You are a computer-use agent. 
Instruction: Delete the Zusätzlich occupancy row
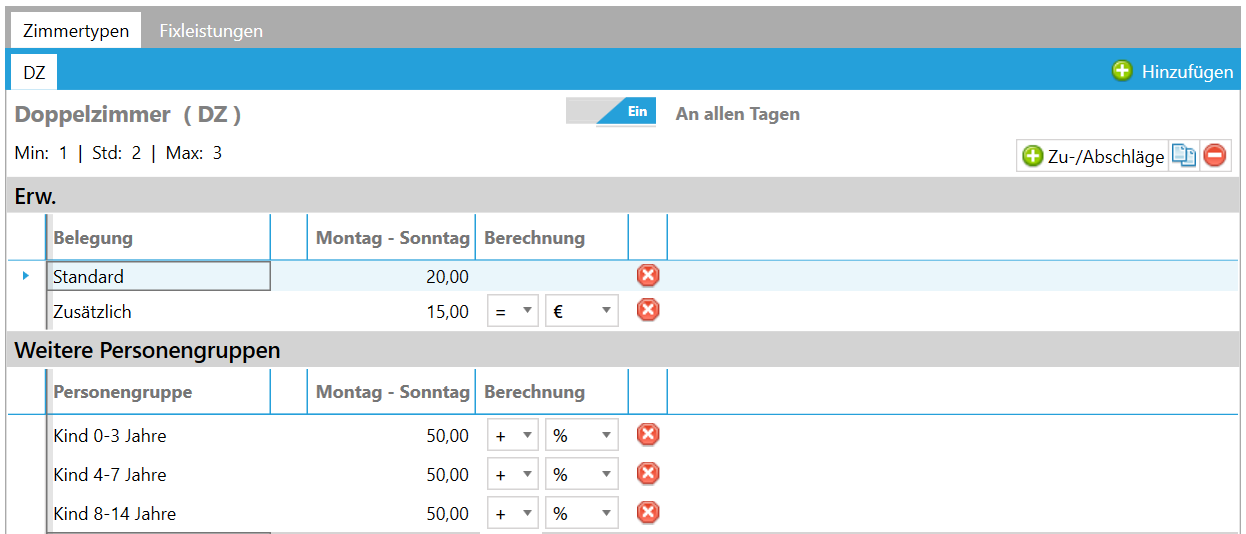pyautogui.click(x=648, y=310)
